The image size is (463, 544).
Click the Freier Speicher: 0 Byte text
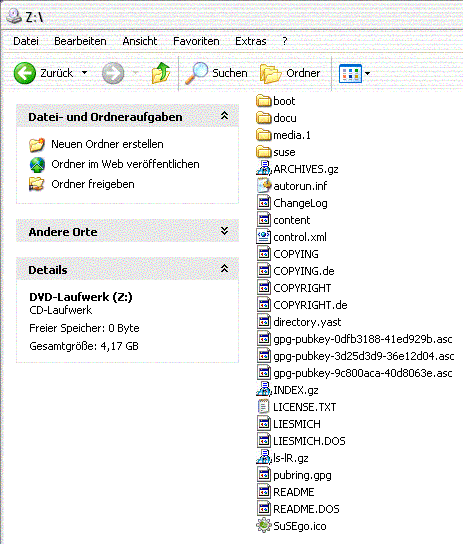pos(84,328)
